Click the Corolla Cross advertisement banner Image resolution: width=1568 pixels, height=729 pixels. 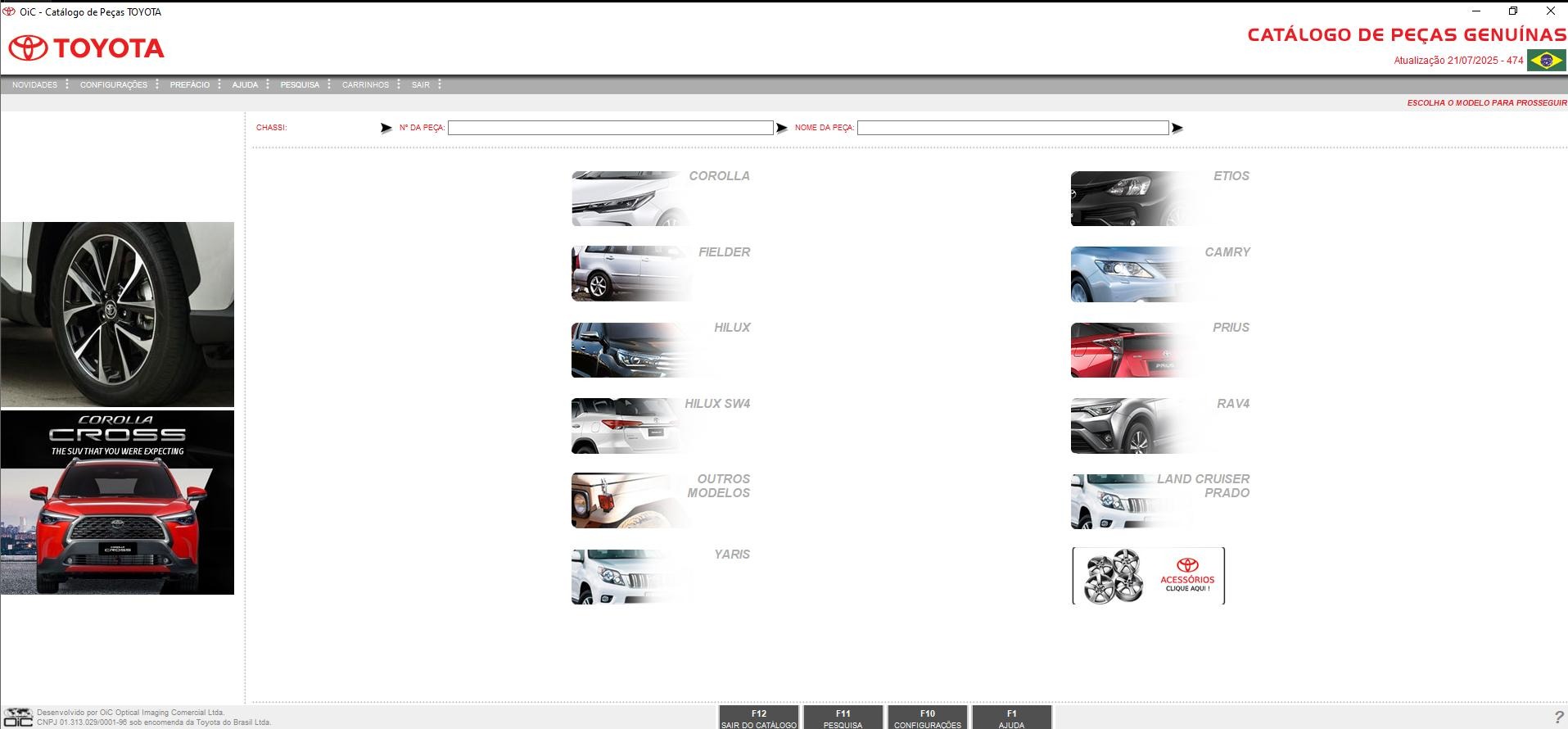(x=117, y=502)
